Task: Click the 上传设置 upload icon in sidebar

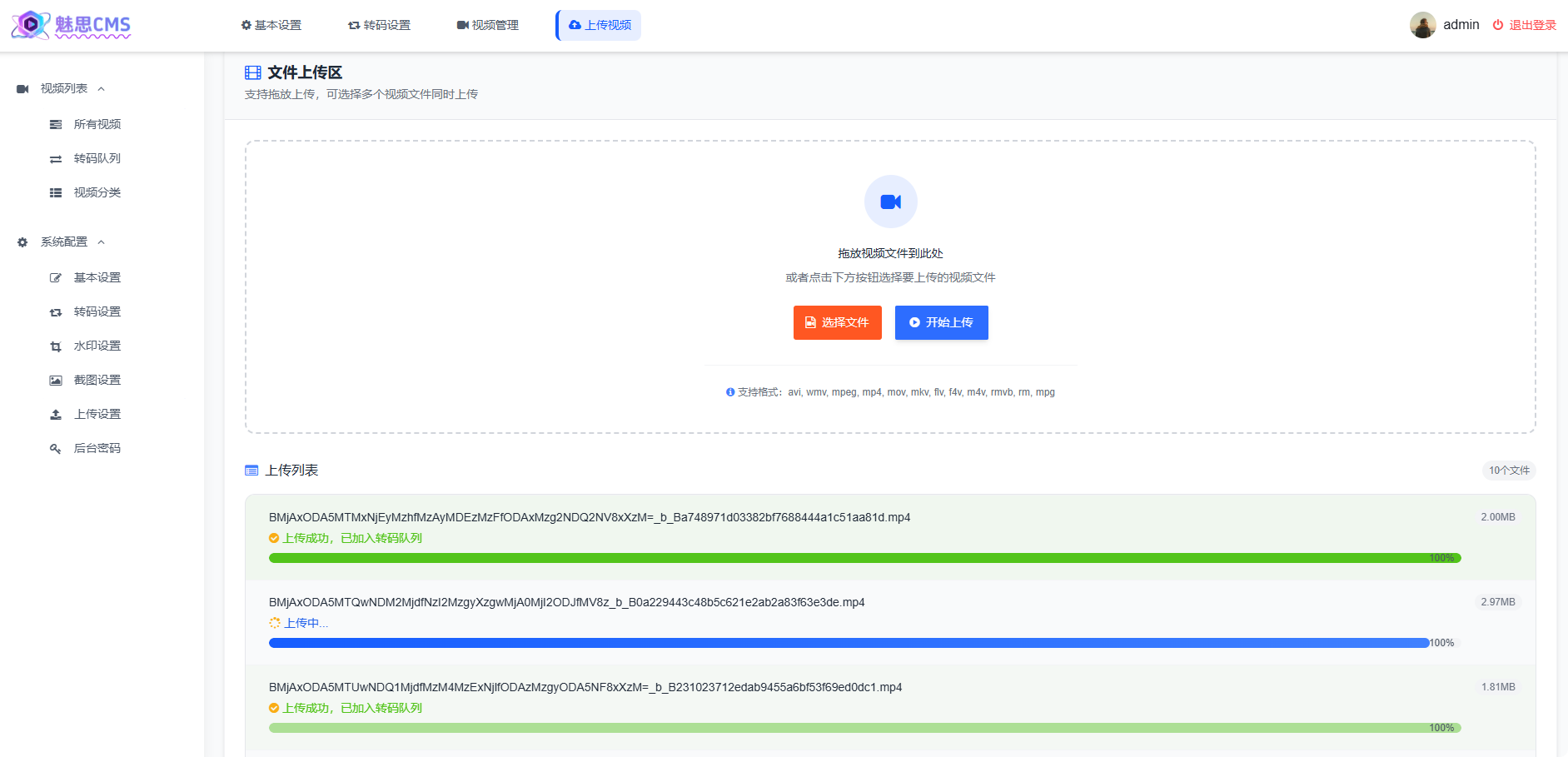Action: [56, 415]
